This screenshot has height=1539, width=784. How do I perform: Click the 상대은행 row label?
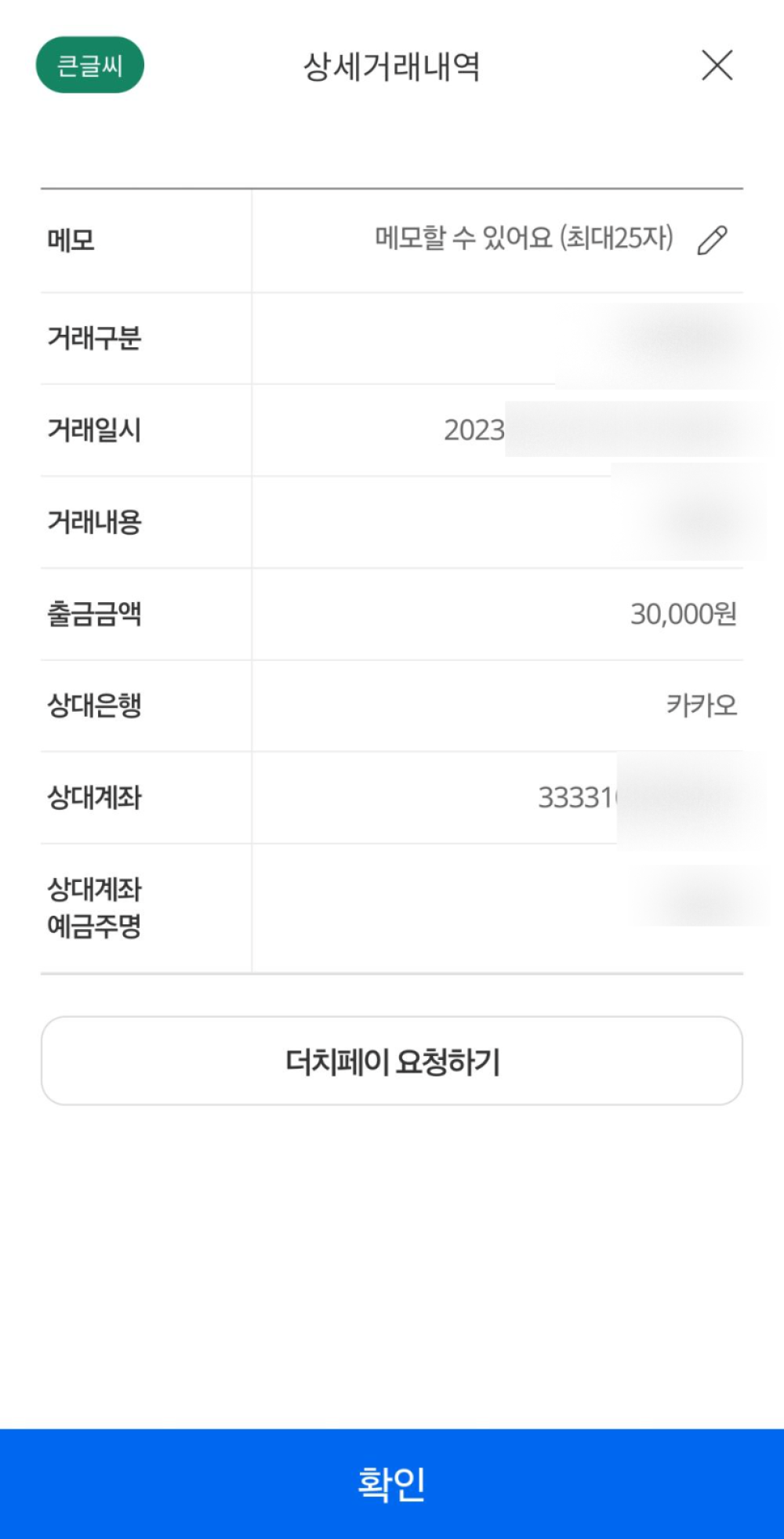click(94, 706)
